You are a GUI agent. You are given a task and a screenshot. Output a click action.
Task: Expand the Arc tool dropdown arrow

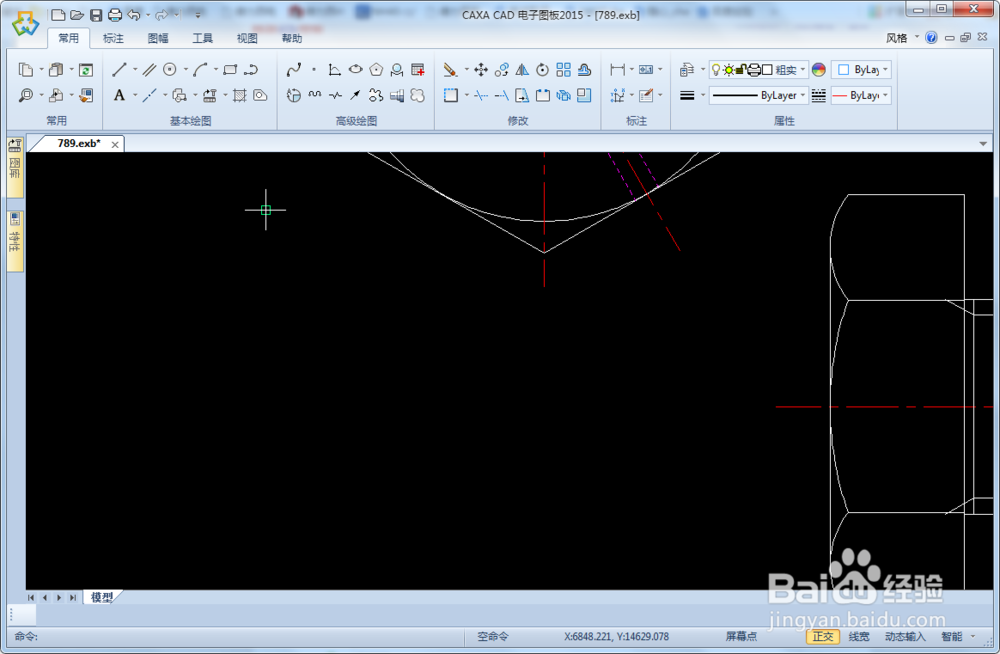[216, 70]
